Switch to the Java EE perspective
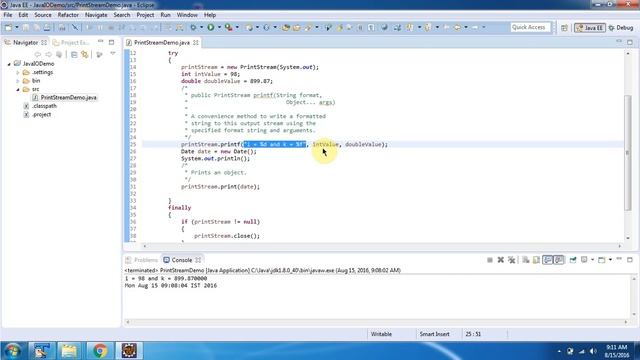Screen dimensions: 640x360 click(589, 28)
